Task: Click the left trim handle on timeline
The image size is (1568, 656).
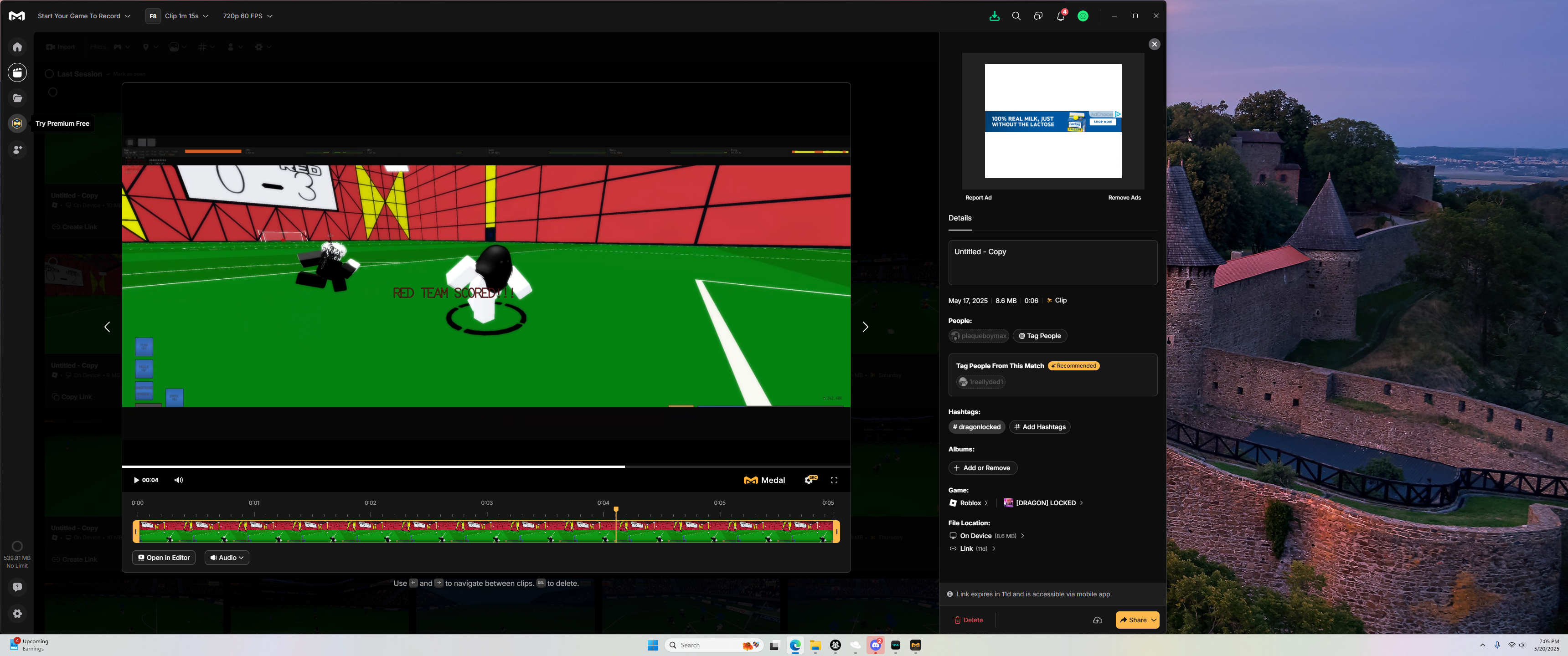Action: click(x=136, y=532)
